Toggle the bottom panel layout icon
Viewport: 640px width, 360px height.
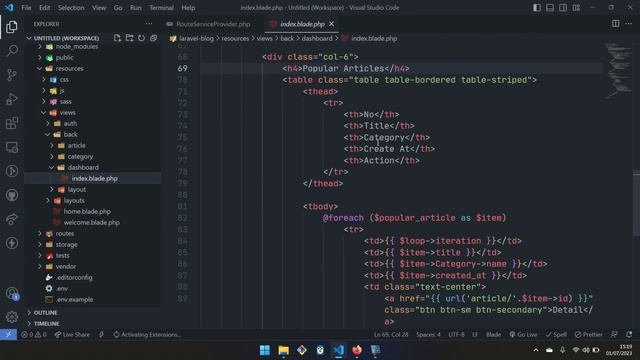pos(550,7)
